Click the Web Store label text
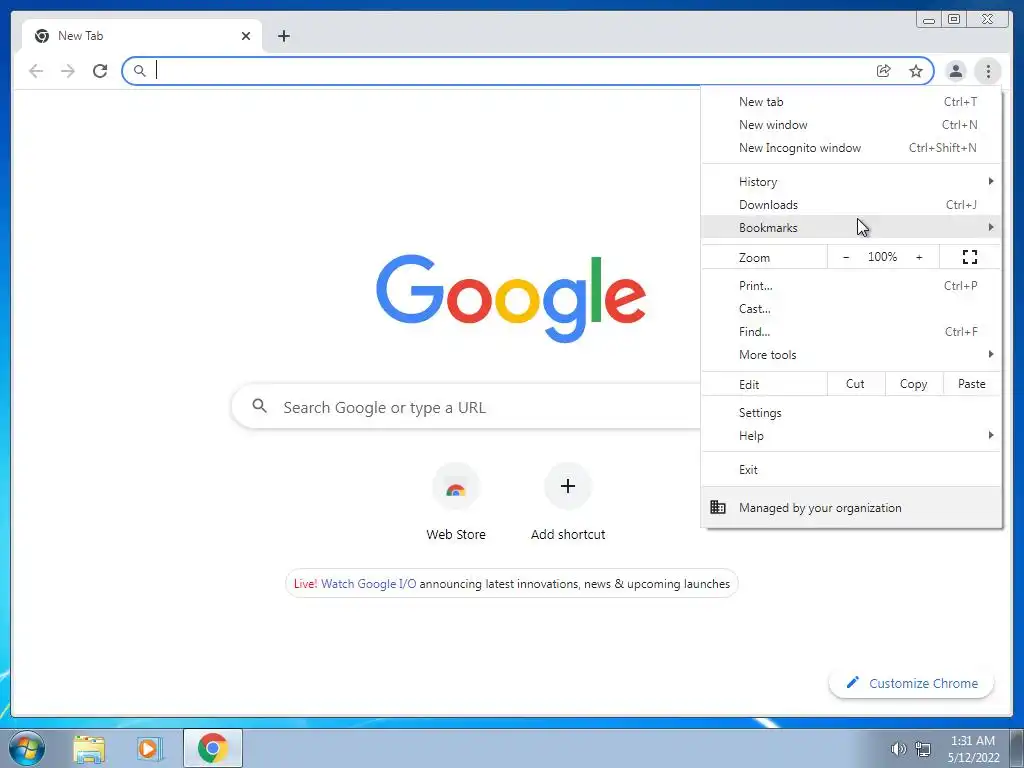Viewport: 1024px width, 768px height. point(456,534)
